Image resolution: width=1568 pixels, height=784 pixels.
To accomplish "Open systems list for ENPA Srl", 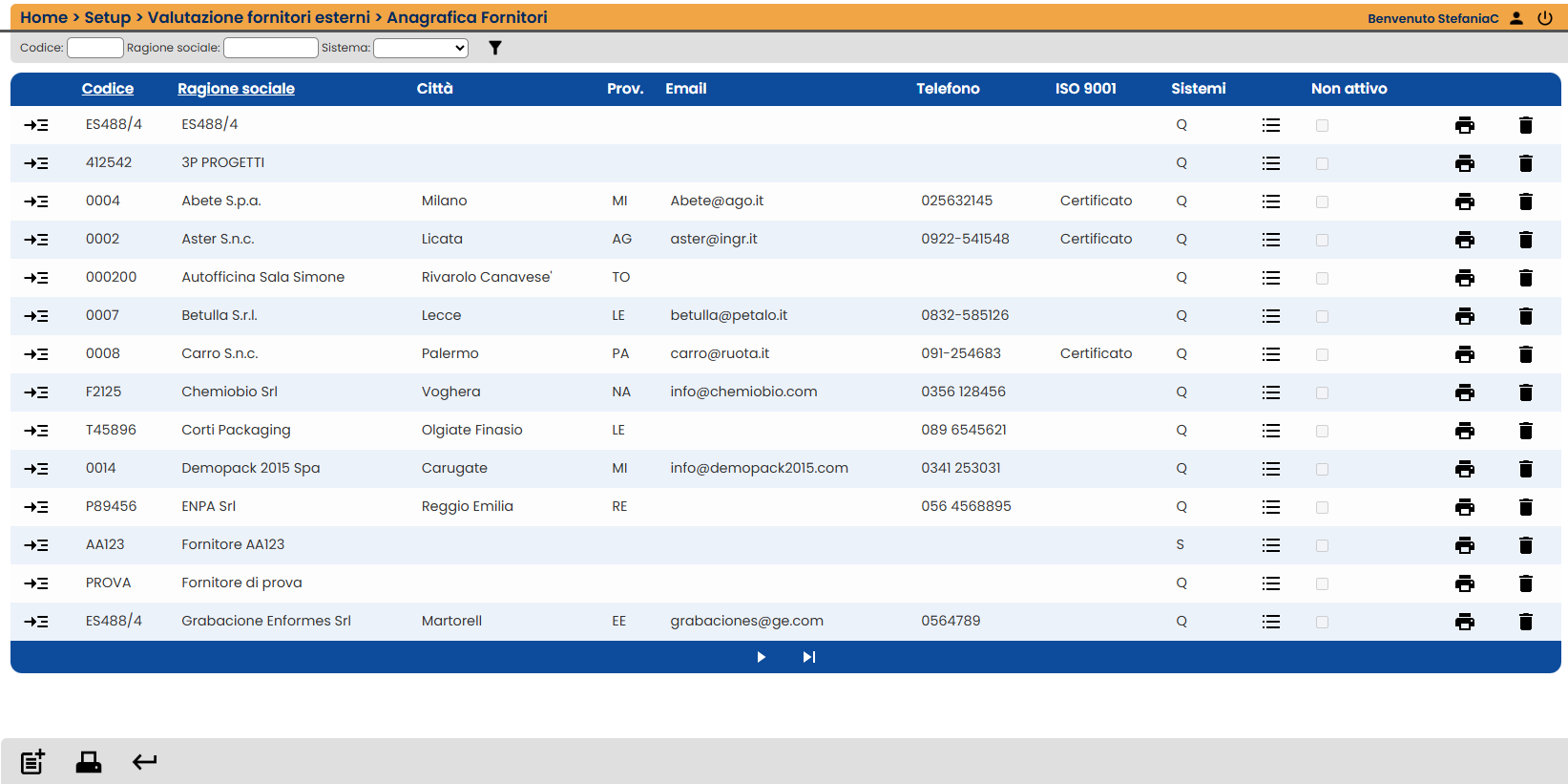I will [x=1271, y=507].
